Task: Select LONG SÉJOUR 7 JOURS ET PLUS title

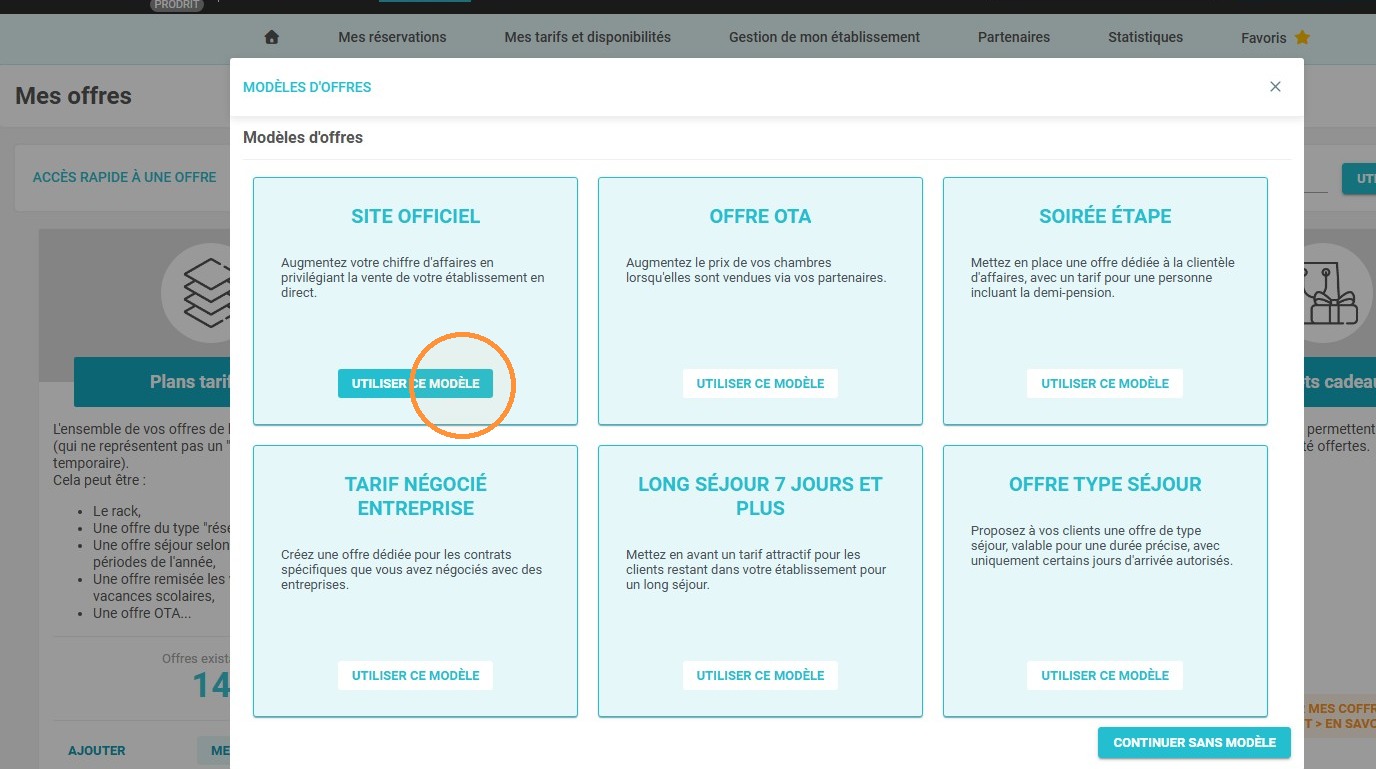Action: pos(760,496)
